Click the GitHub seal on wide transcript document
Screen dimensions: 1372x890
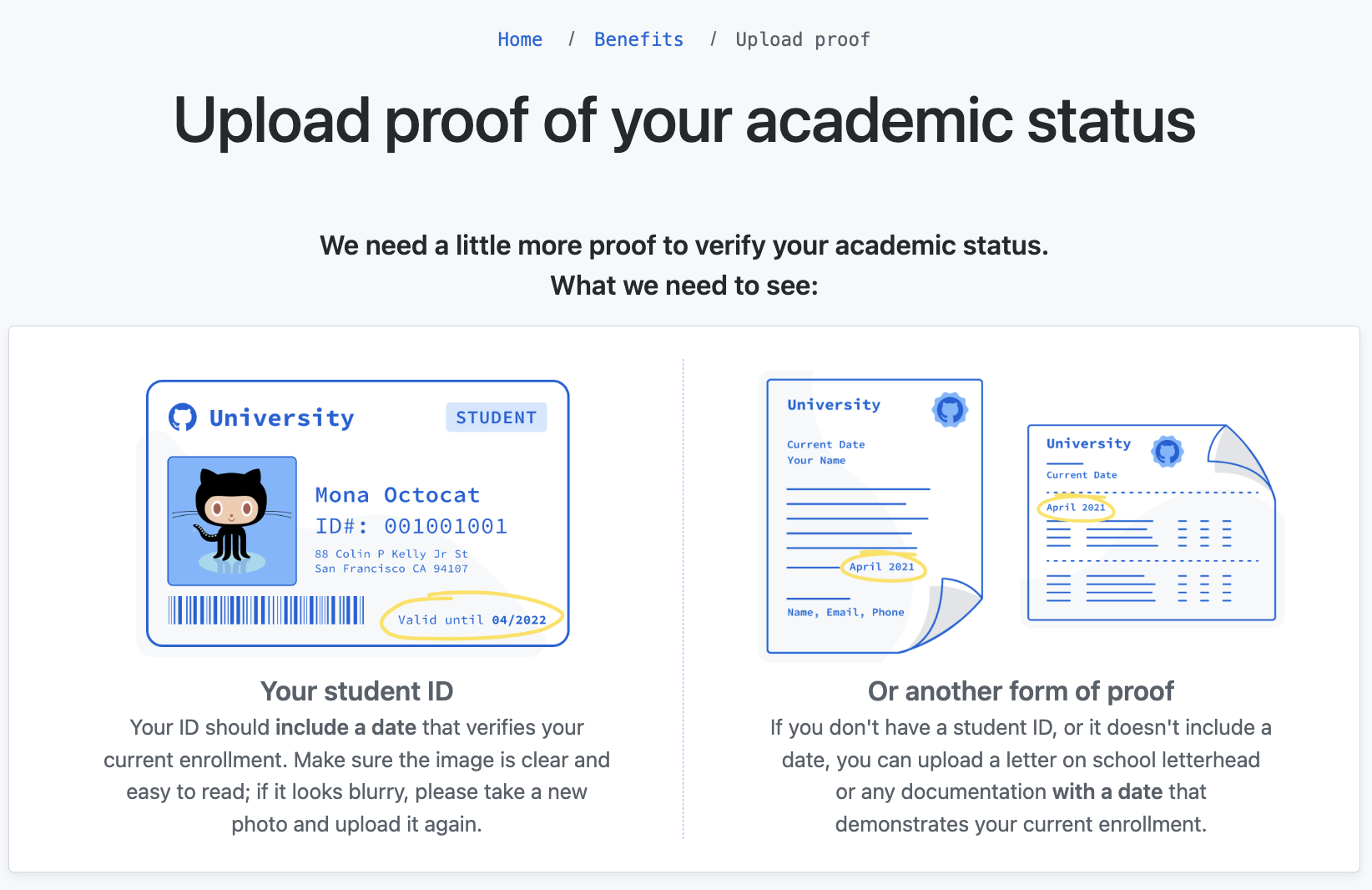click(x=1168, y=452)
